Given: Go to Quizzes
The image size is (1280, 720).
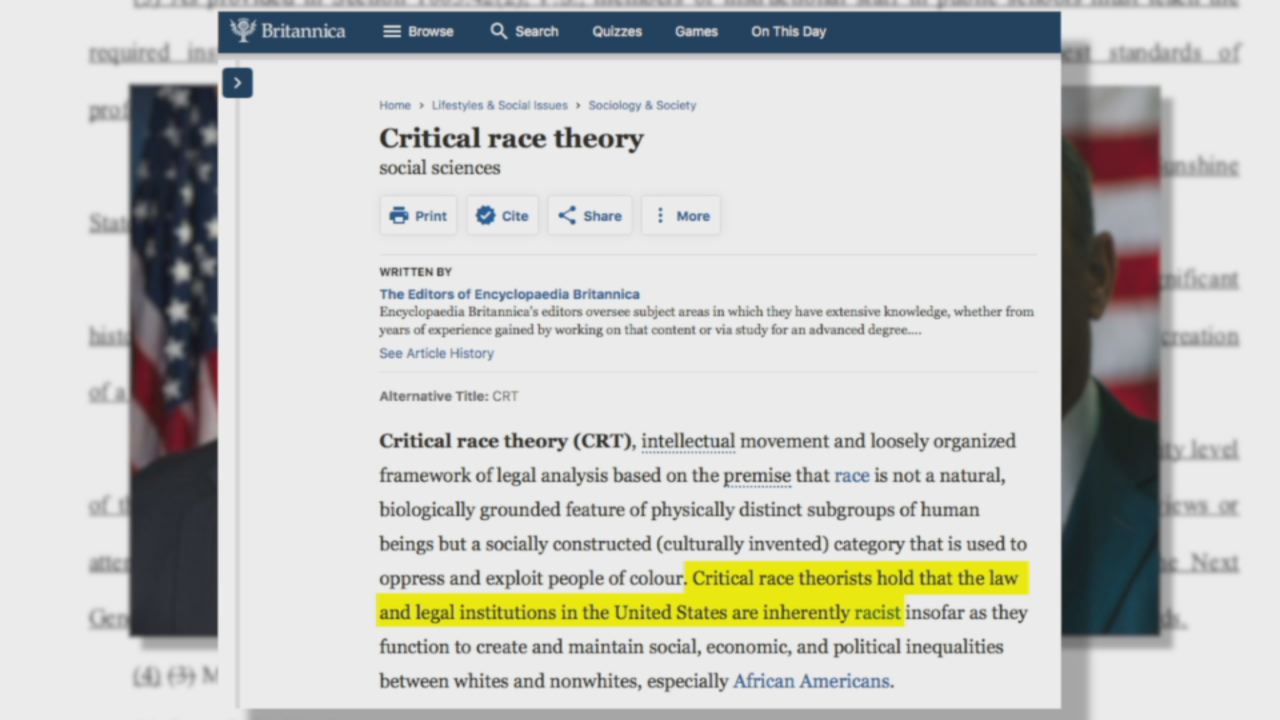Looking at the screenshot, I should (x=617, y=31).
